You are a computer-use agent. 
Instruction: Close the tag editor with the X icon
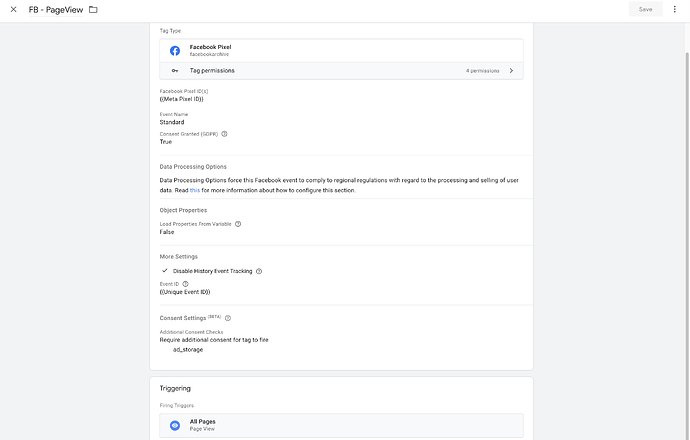tap(14, 9)
